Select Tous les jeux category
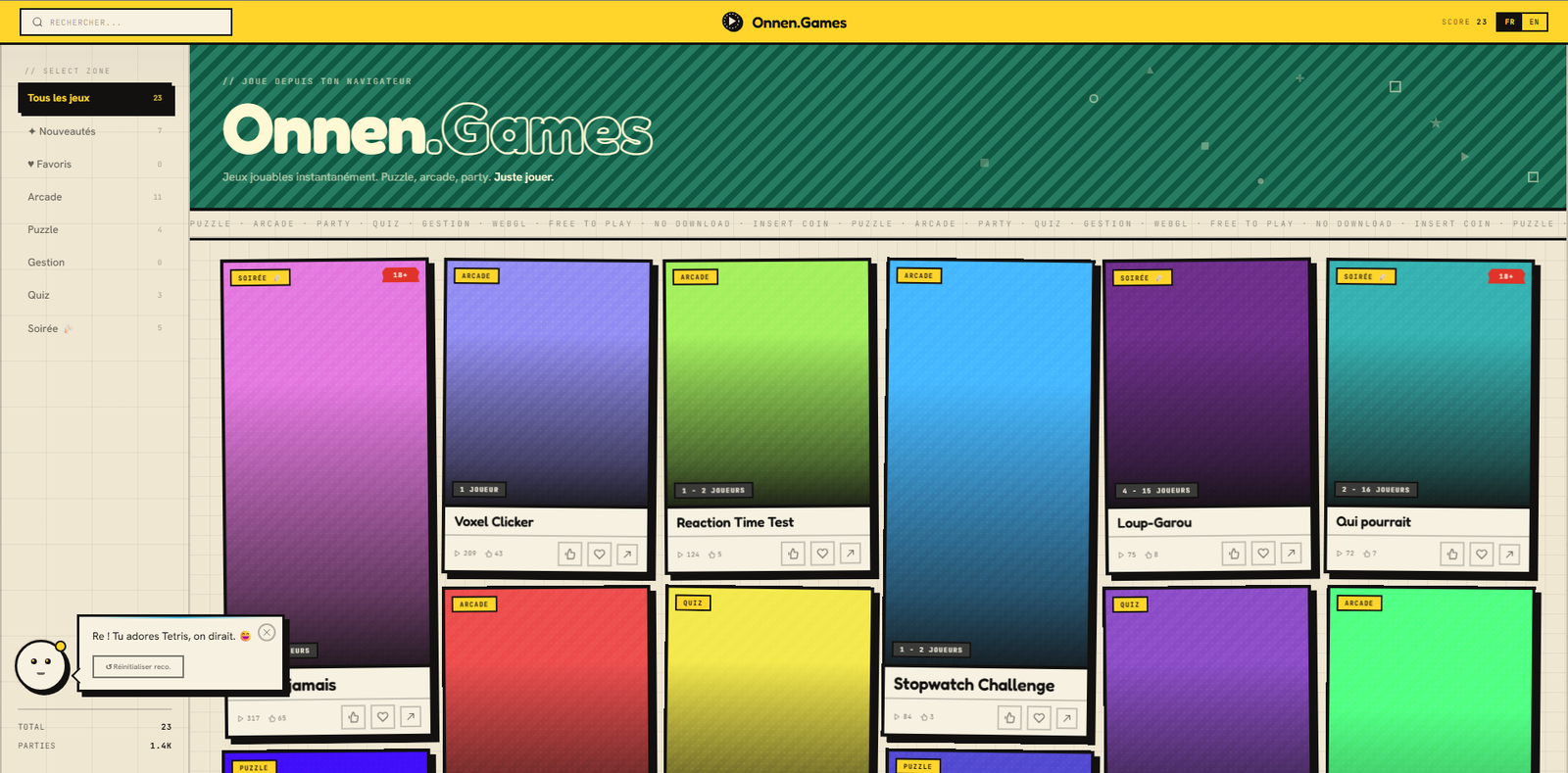Viewport: 1568px width, 773px height. point(95,98)
